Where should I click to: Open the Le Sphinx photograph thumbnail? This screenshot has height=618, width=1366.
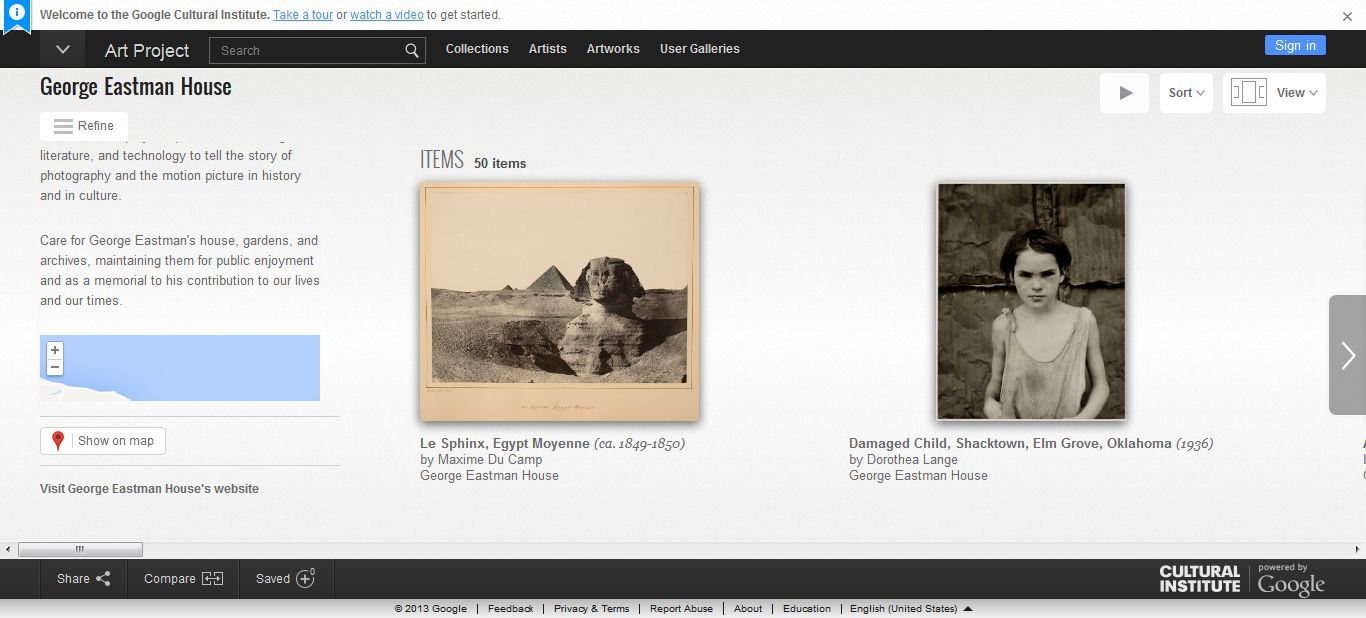point(560,301)
